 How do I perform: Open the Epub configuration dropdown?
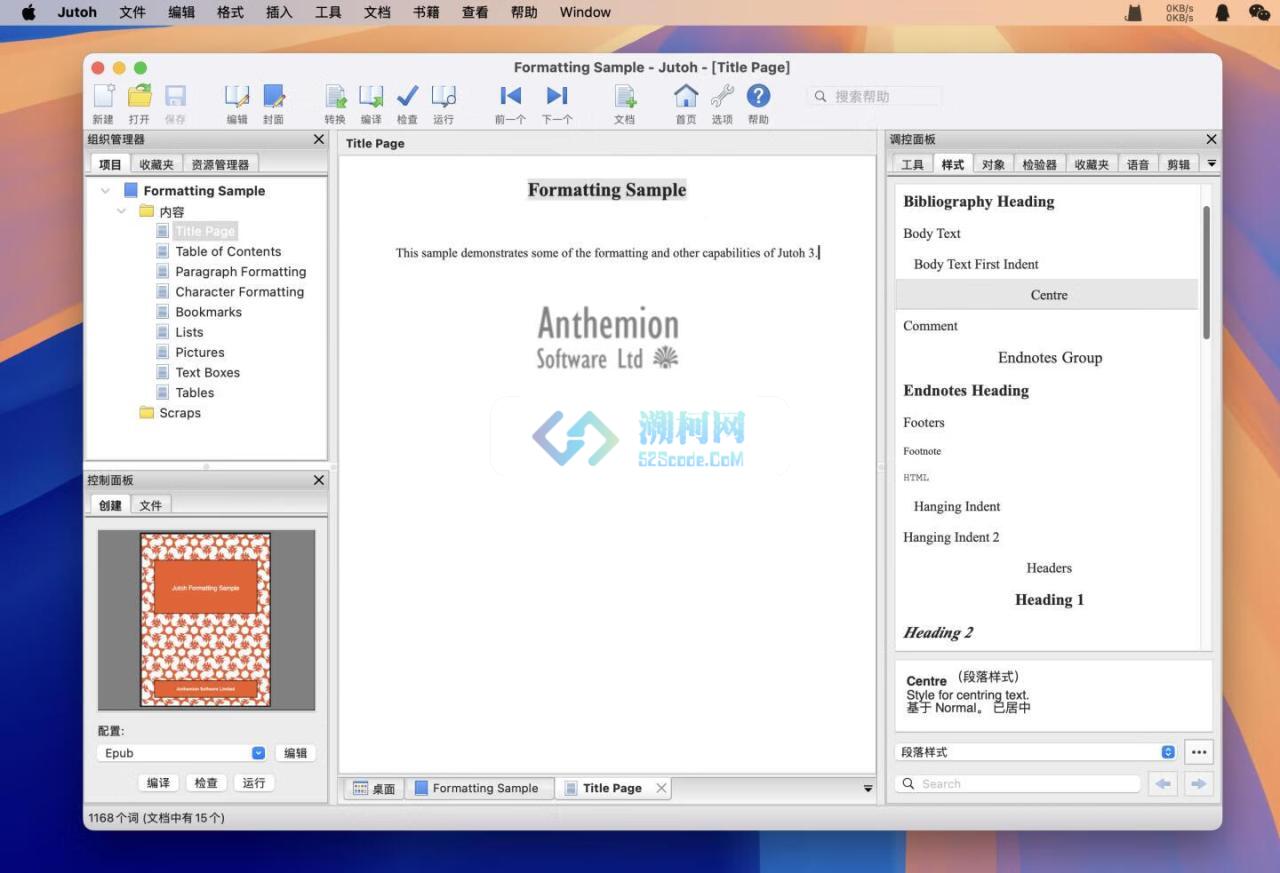182,753
